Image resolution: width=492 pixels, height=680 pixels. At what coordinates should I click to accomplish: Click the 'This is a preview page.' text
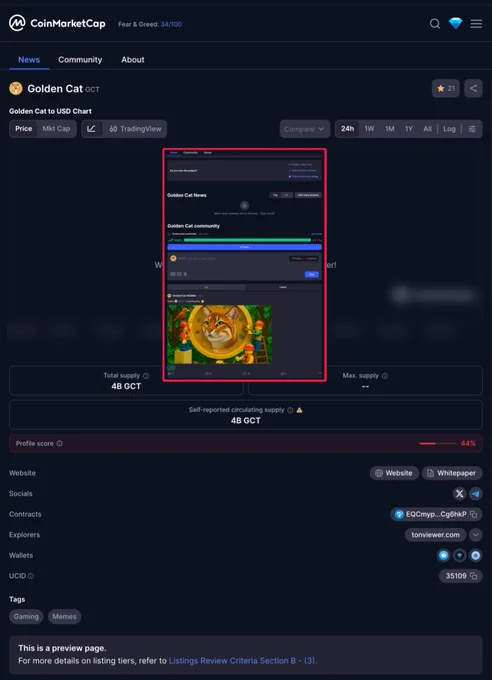(x=62, y=648)
